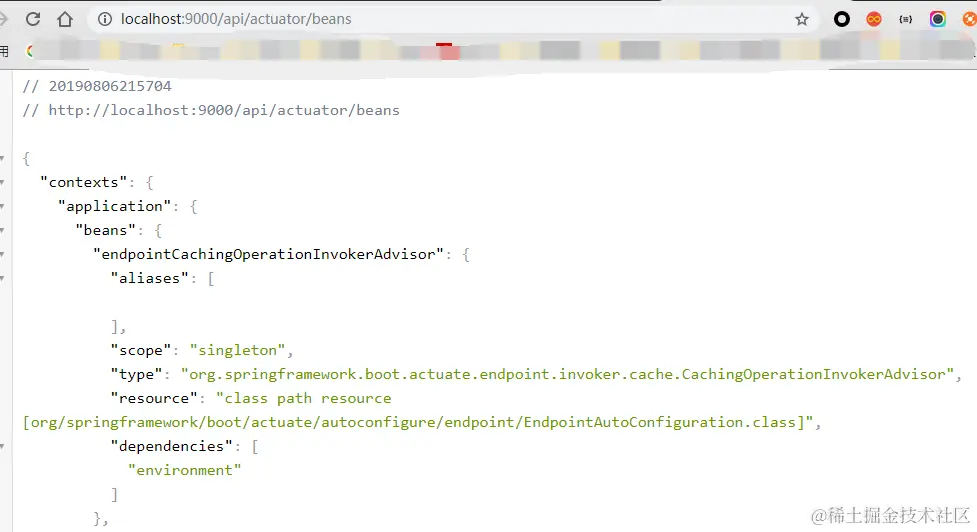977x532 pixels.
Task: Click the "dependencies" key
Action: (x=171, y=446)
